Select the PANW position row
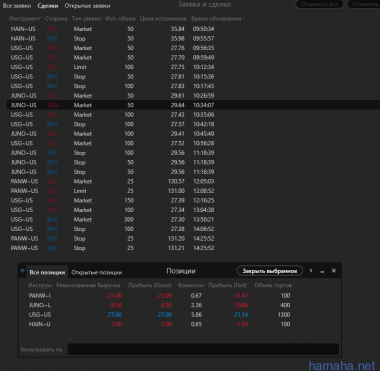Viewport: 380px width, 371px height. [159, 296]
